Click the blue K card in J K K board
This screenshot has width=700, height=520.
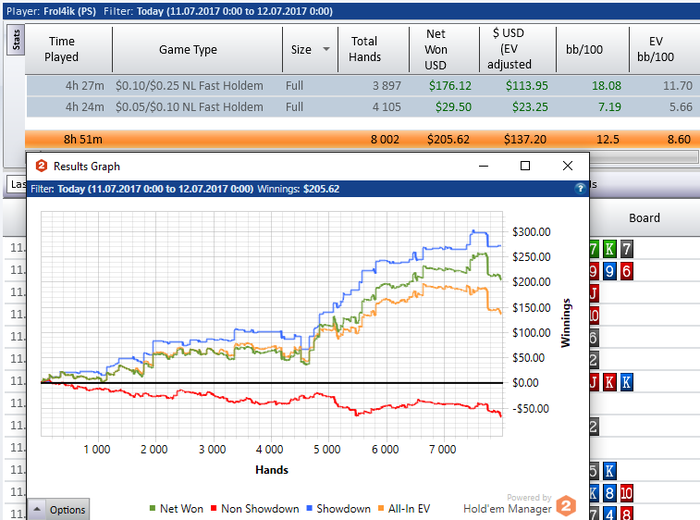tap(626, 382)
